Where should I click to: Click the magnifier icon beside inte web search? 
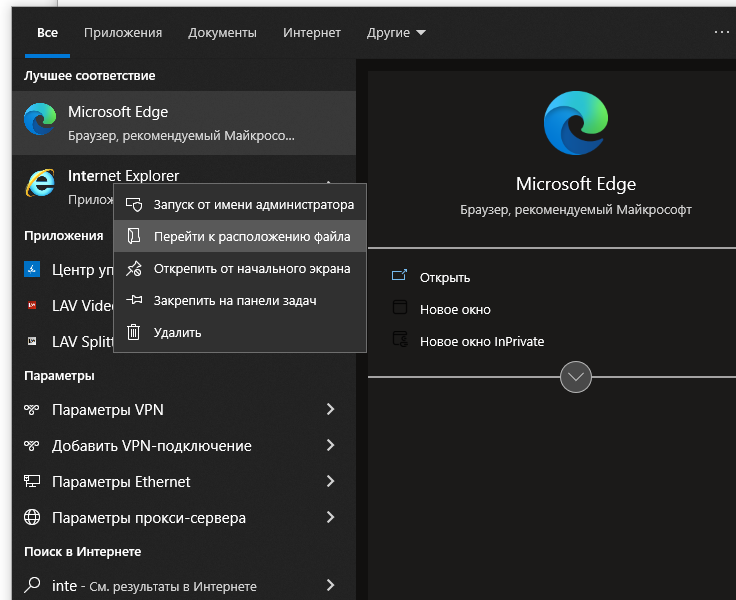click(x=32, y=585)
